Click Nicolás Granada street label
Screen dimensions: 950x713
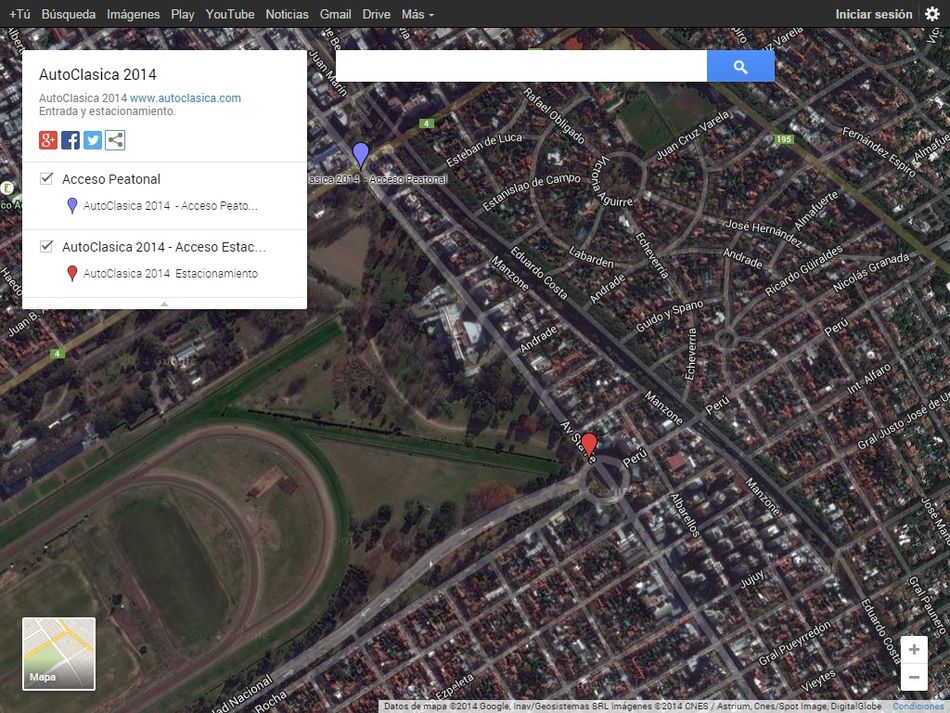pyautogui.click(x=871, y=271)
